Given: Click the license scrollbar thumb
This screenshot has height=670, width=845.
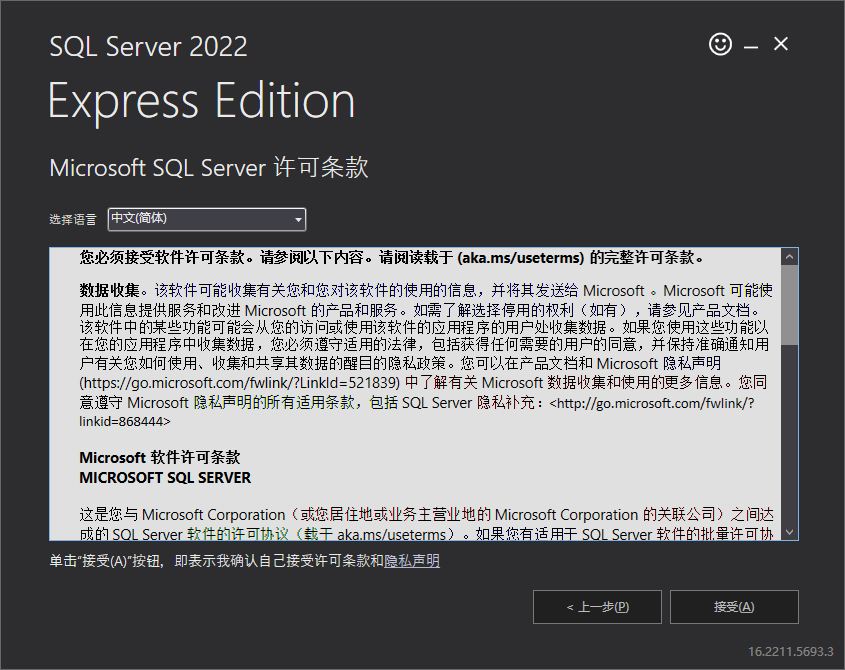Looking at the screenshot, I should pyautogui.click(x=789, y=305).
